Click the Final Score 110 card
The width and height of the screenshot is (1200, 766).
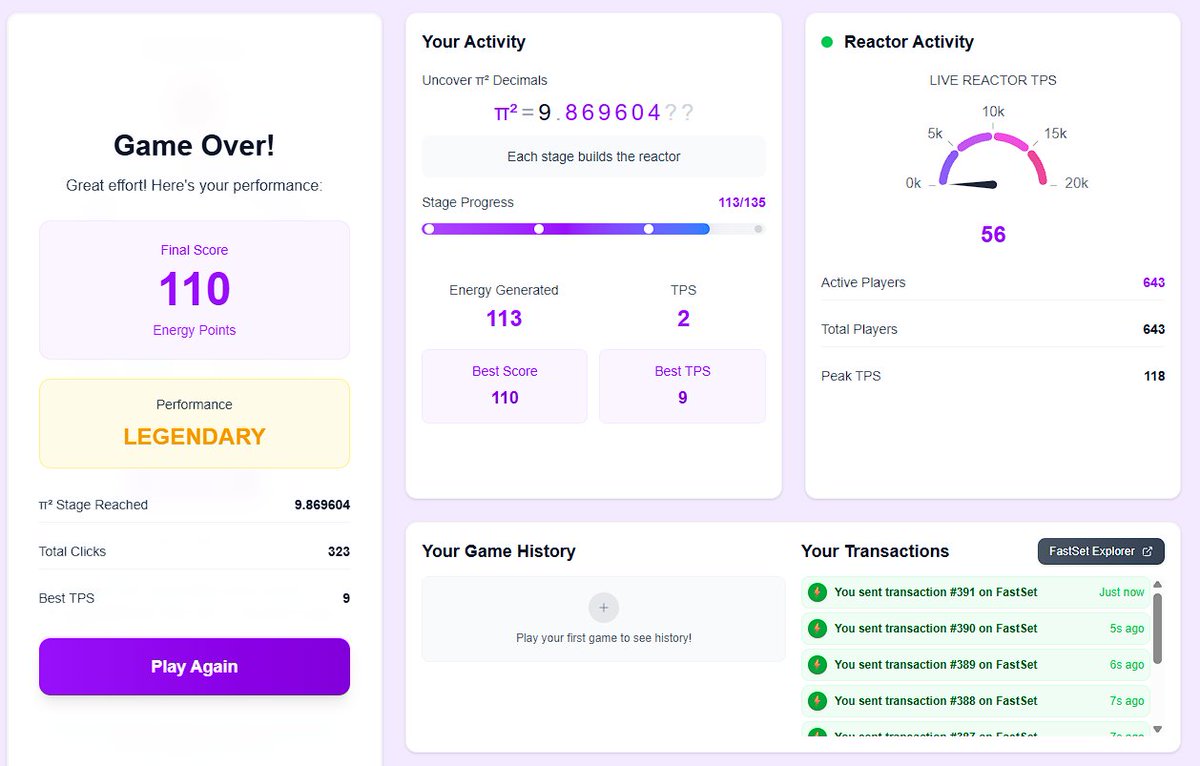194,290
